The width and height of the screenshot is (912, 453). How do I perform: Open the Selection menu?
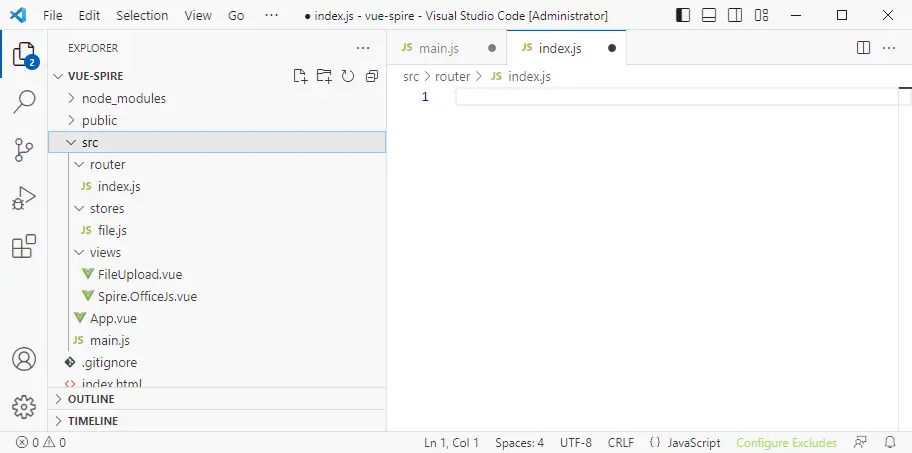tap(142, 16)
